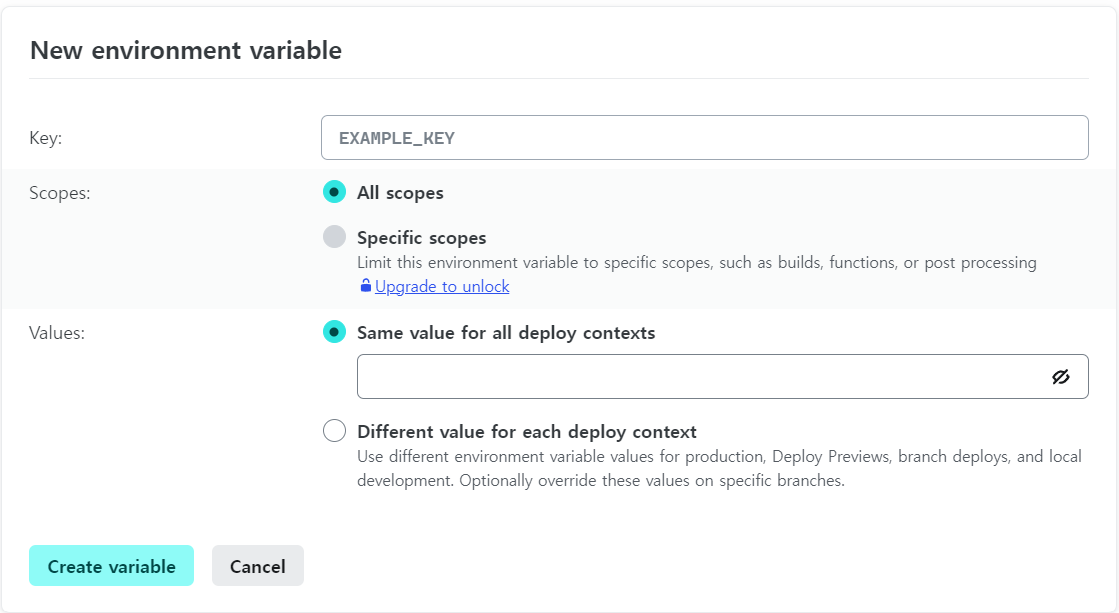Screen dimensions: 1119x613
Task: Open the Upgrade to unlock link
Action: [x=442, y=287]
